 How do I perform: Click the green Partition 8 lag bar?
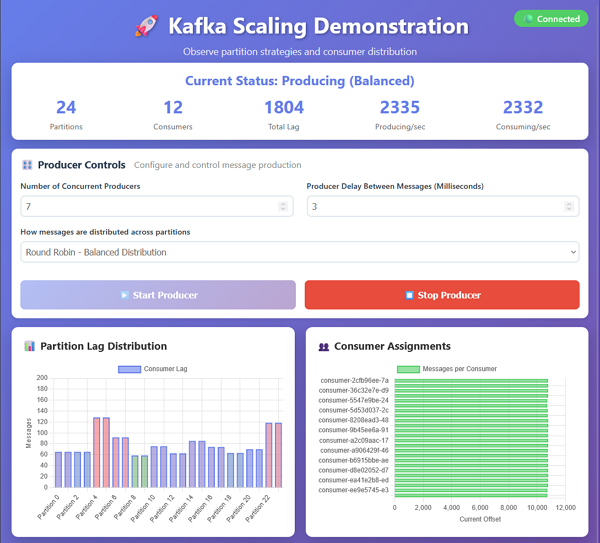pos(135,471)
